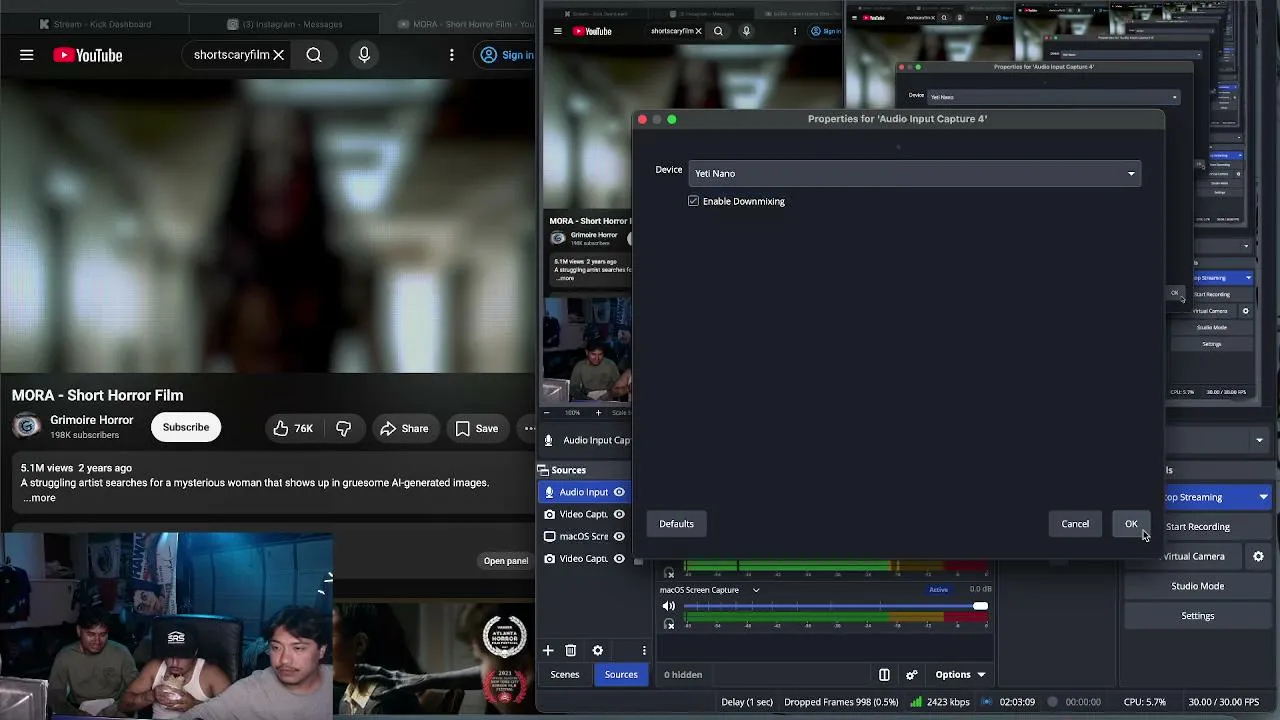Click the macOS Screen Capture volume slider
This screenshot has width=1280, height=720.
835,606
